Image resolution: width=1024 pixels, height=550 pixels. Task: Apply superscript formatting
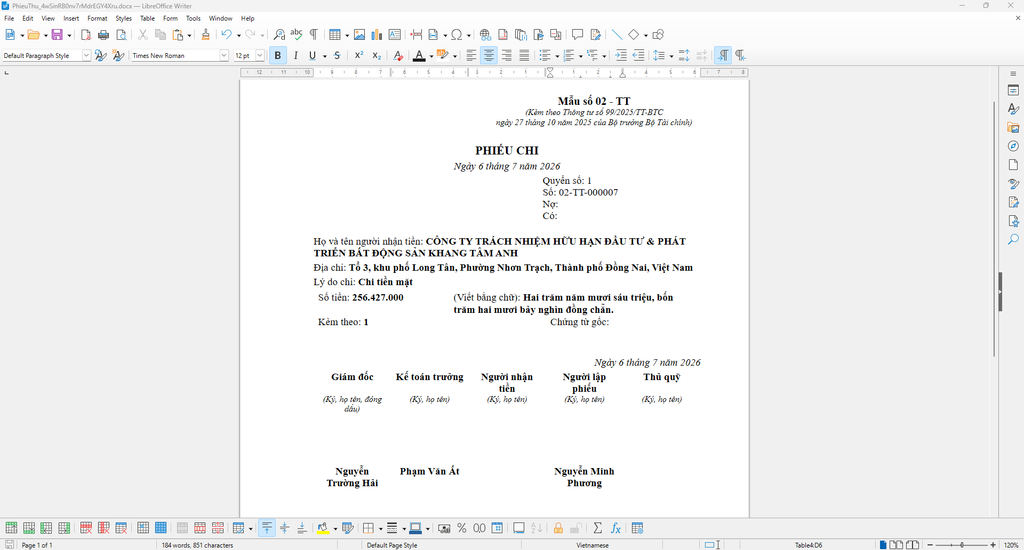point(359,56)
